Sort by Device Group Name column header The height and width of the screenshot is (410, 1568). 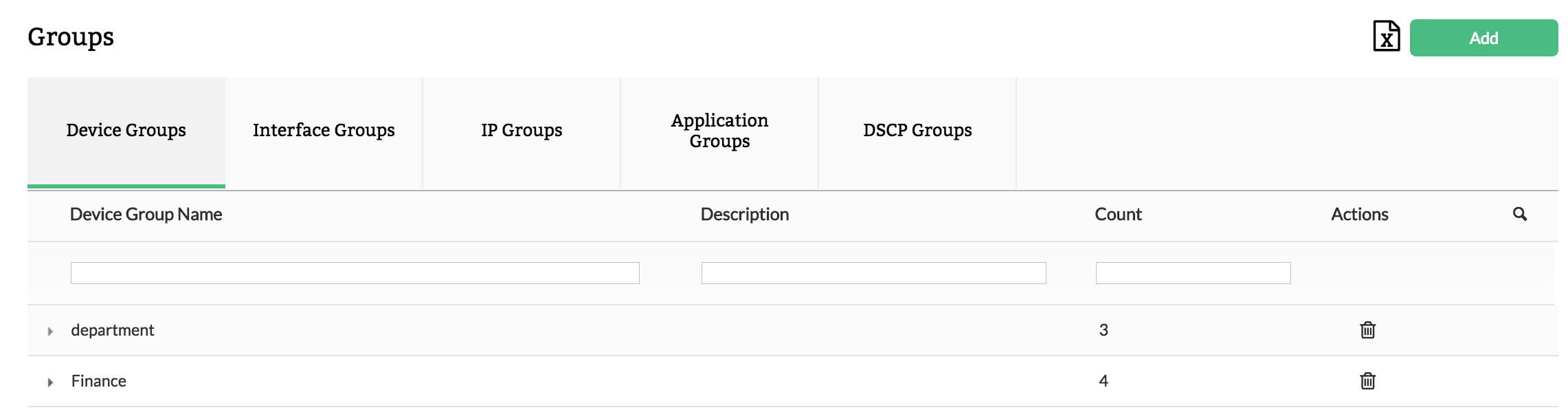point(146,215)
